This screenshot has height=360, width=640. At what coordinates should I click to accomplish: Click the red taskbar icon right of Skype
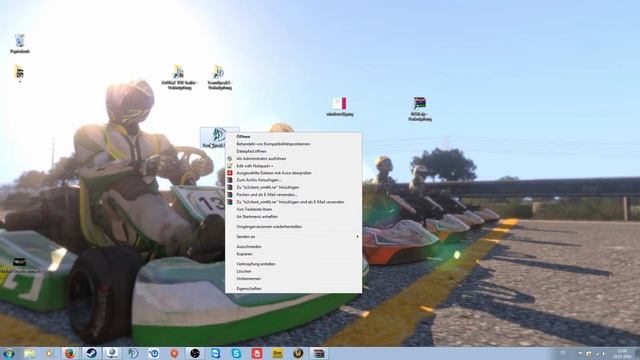click(257, 353)
